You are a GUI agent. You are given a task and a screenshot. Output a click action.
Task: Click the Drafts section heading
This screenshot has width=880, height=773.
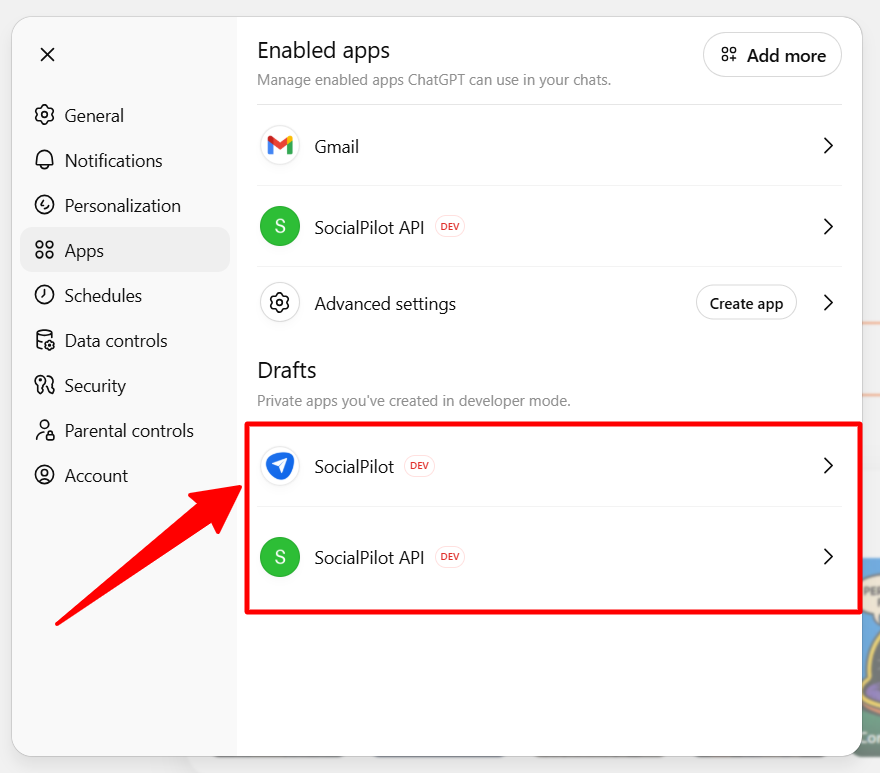click(287, 371)
